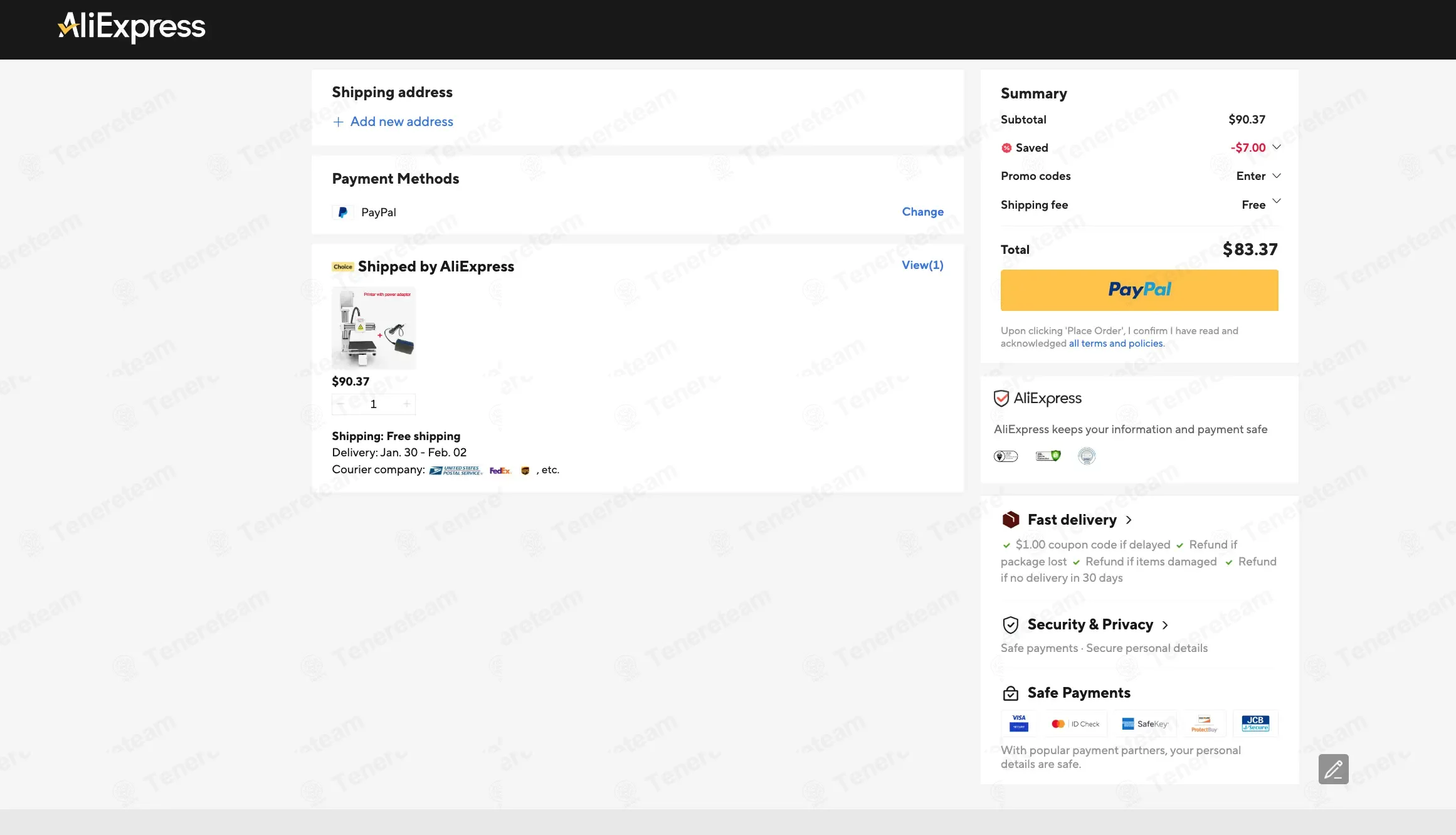Screen dimensions: 1456x835
Task: Click the Choice badge beside Shipped by AliExpress
Action: tap(343, 267)
